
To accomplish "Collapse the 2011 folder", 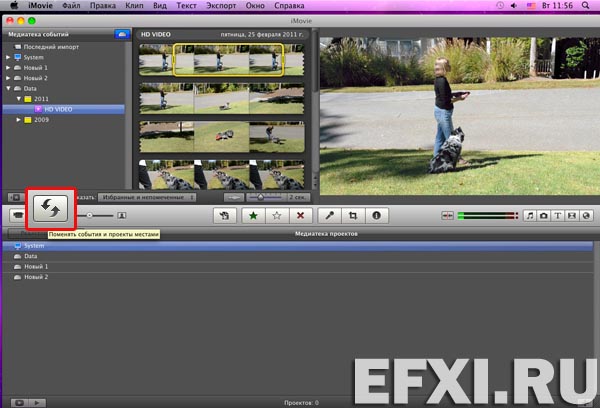I will click(18, 99).
